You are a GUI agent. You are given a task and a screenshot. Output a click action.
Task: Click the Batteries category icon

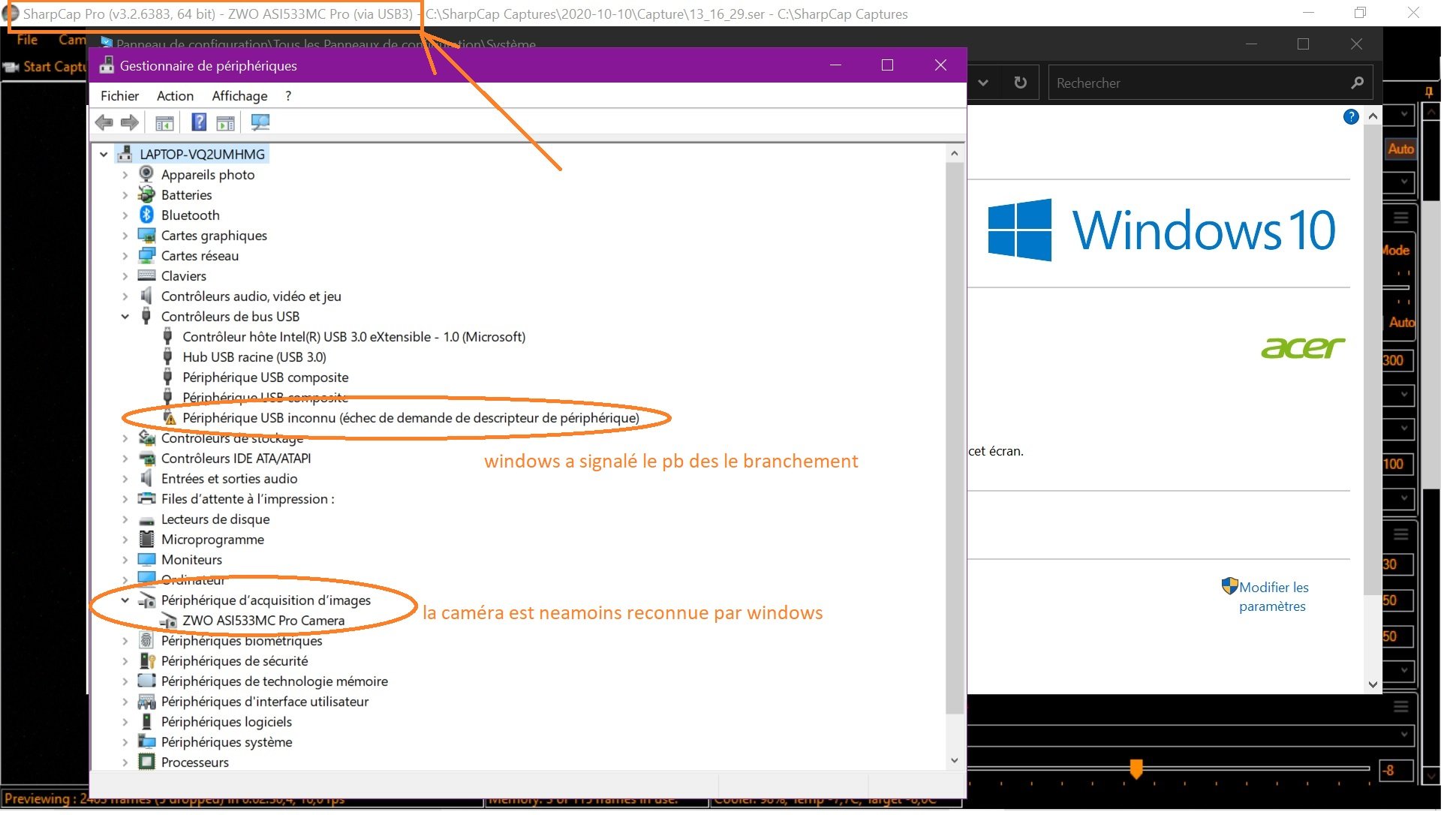tap(146, 194)
